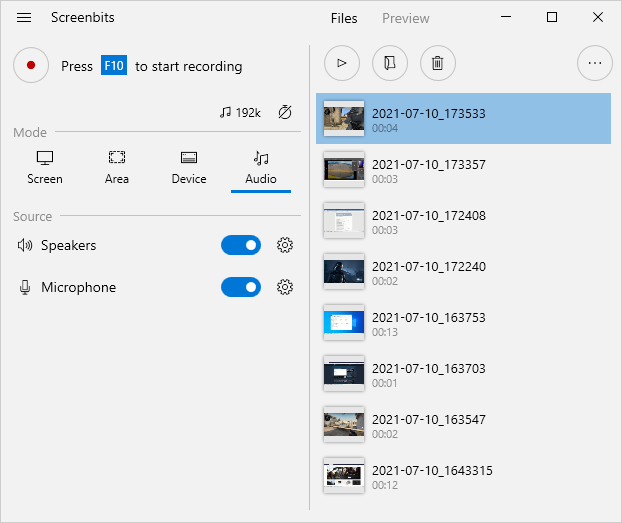The image size is (622, 523).
Task: Minimize the Screenbits window
Action: pos(506,17)
